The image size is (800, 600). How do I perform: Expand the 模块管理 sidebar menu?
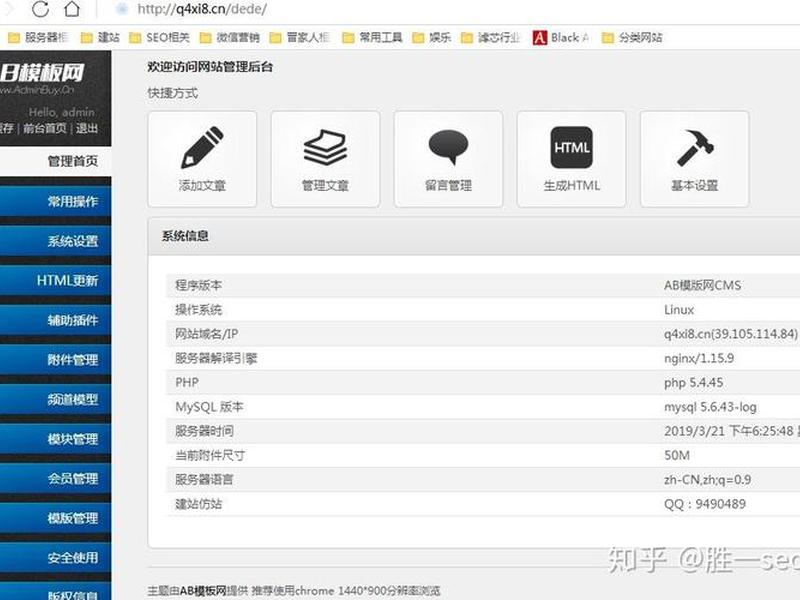pyautogui.click(x=56, y=439)
